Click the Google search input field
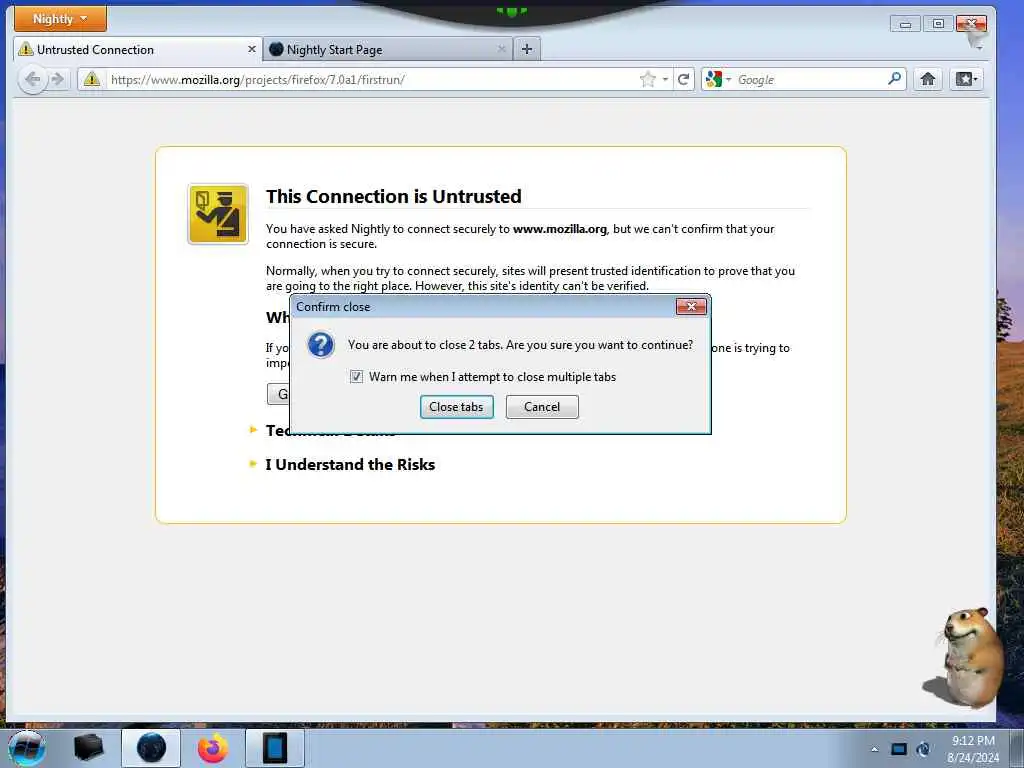This screenshot has width=1024, height=768. pyautogui.click(x=810, y=80)
